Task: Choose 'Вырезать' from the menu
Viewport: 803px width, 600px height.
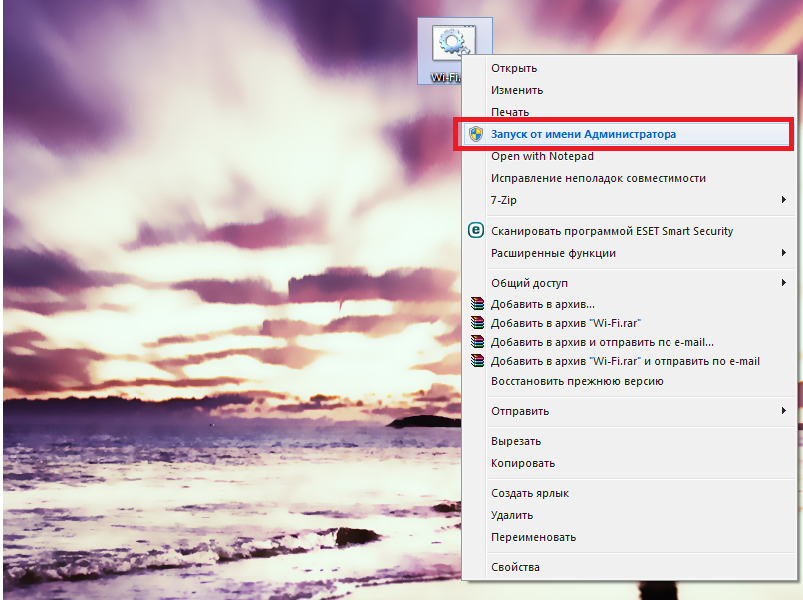Action: click(629, 441)
